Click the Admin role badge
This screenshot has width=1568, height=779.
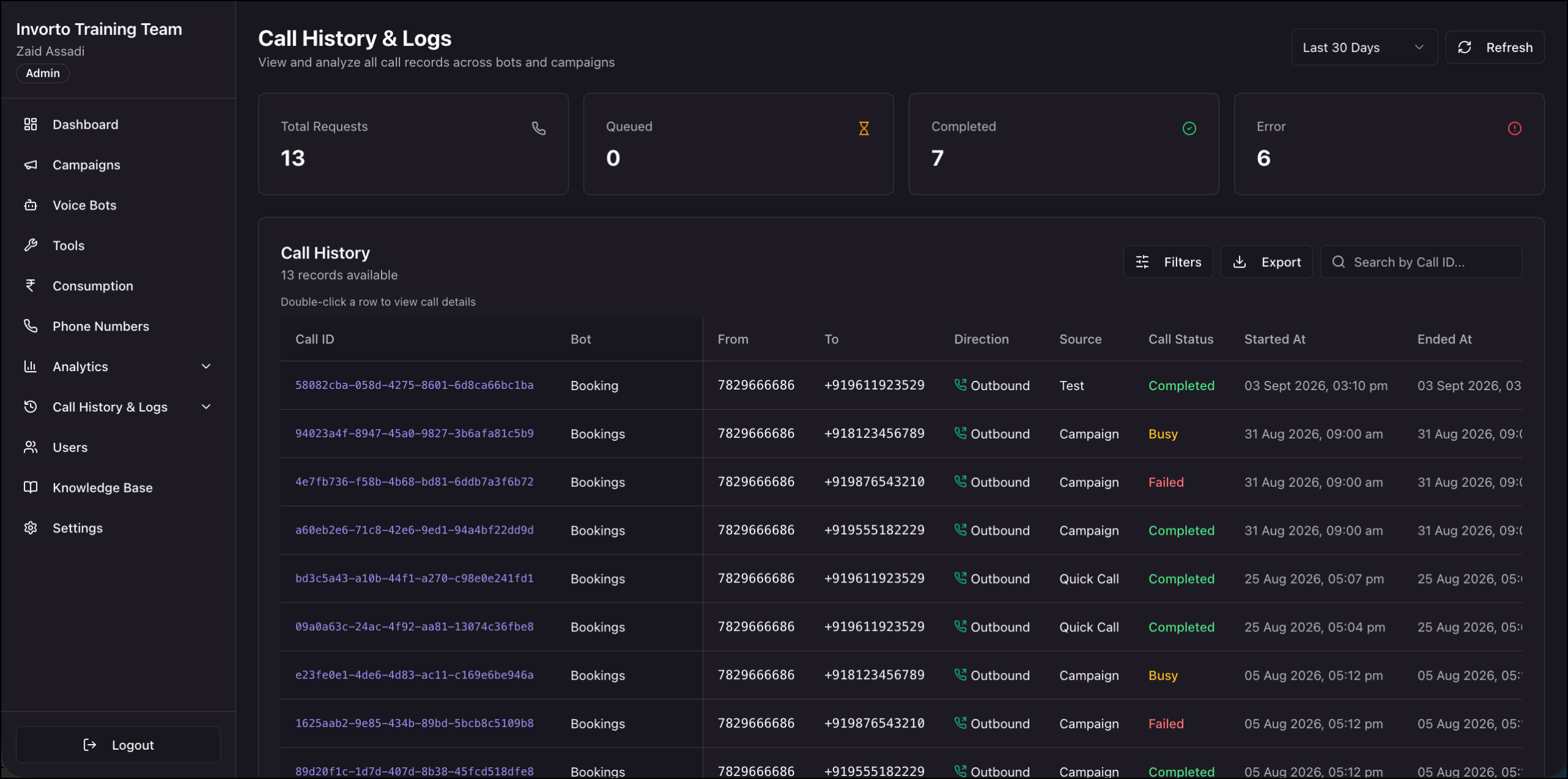[43, 73]
